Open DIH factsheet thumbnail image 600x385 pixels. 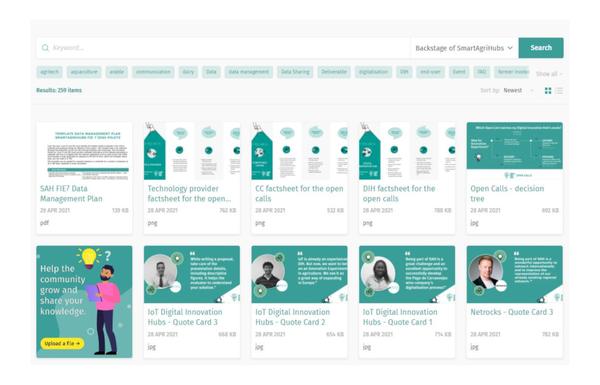click(407, 151)
